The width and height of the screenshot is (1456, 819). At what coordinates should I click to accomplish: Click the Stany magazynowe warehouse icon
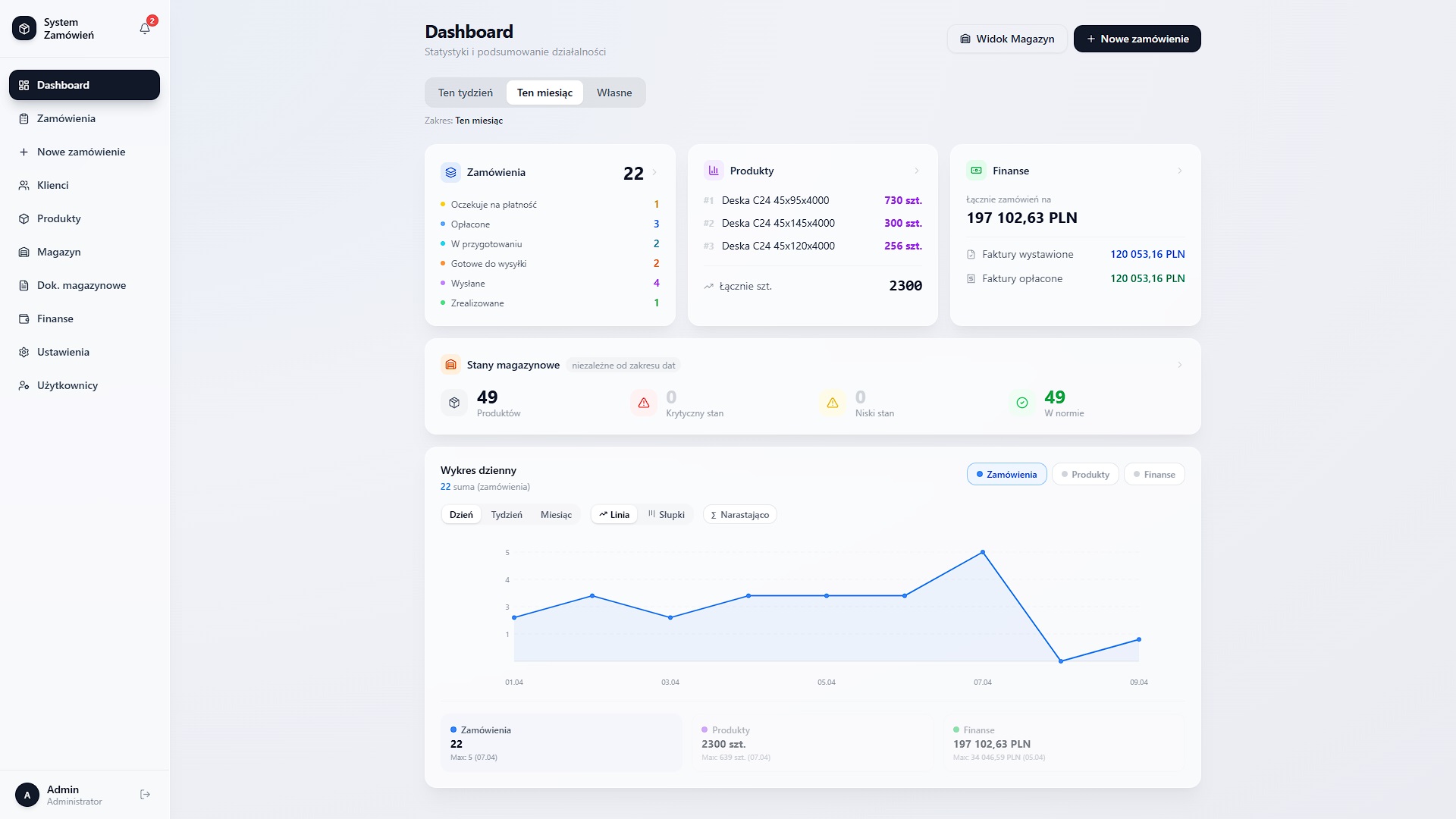pos(450,365)
